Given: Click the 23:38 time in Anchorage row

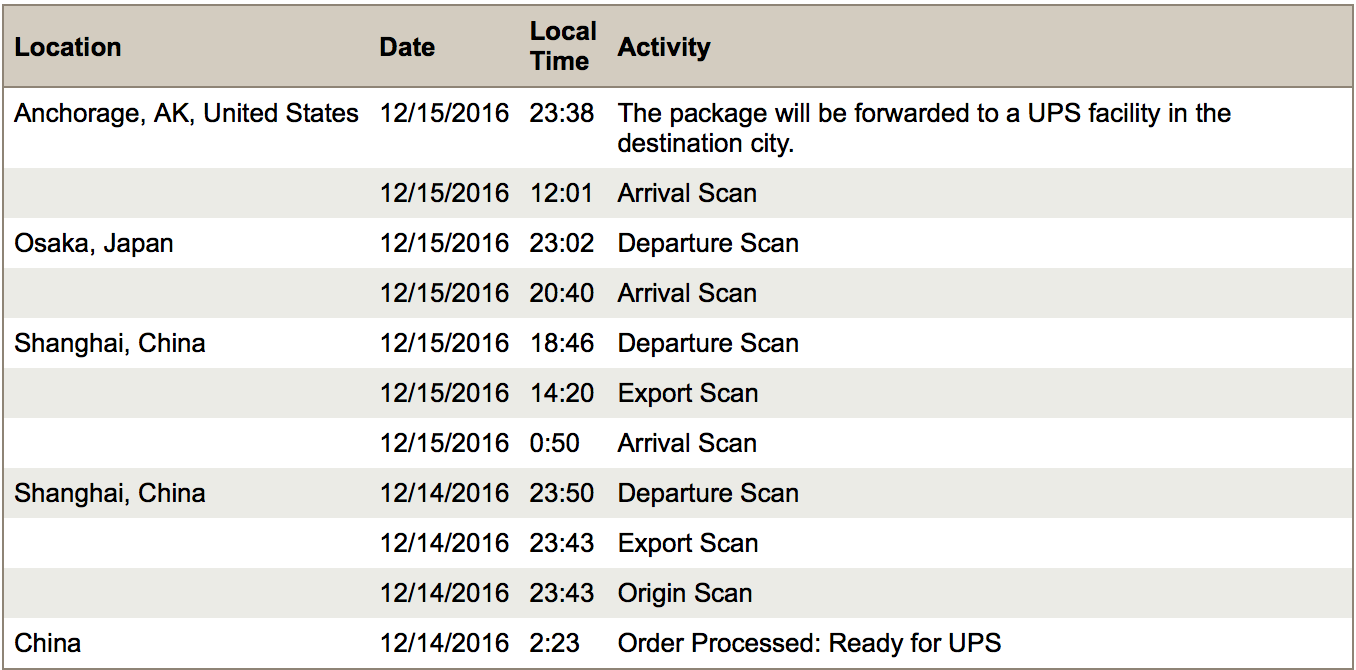Looking at the screenshot, I should click(561, 114).
